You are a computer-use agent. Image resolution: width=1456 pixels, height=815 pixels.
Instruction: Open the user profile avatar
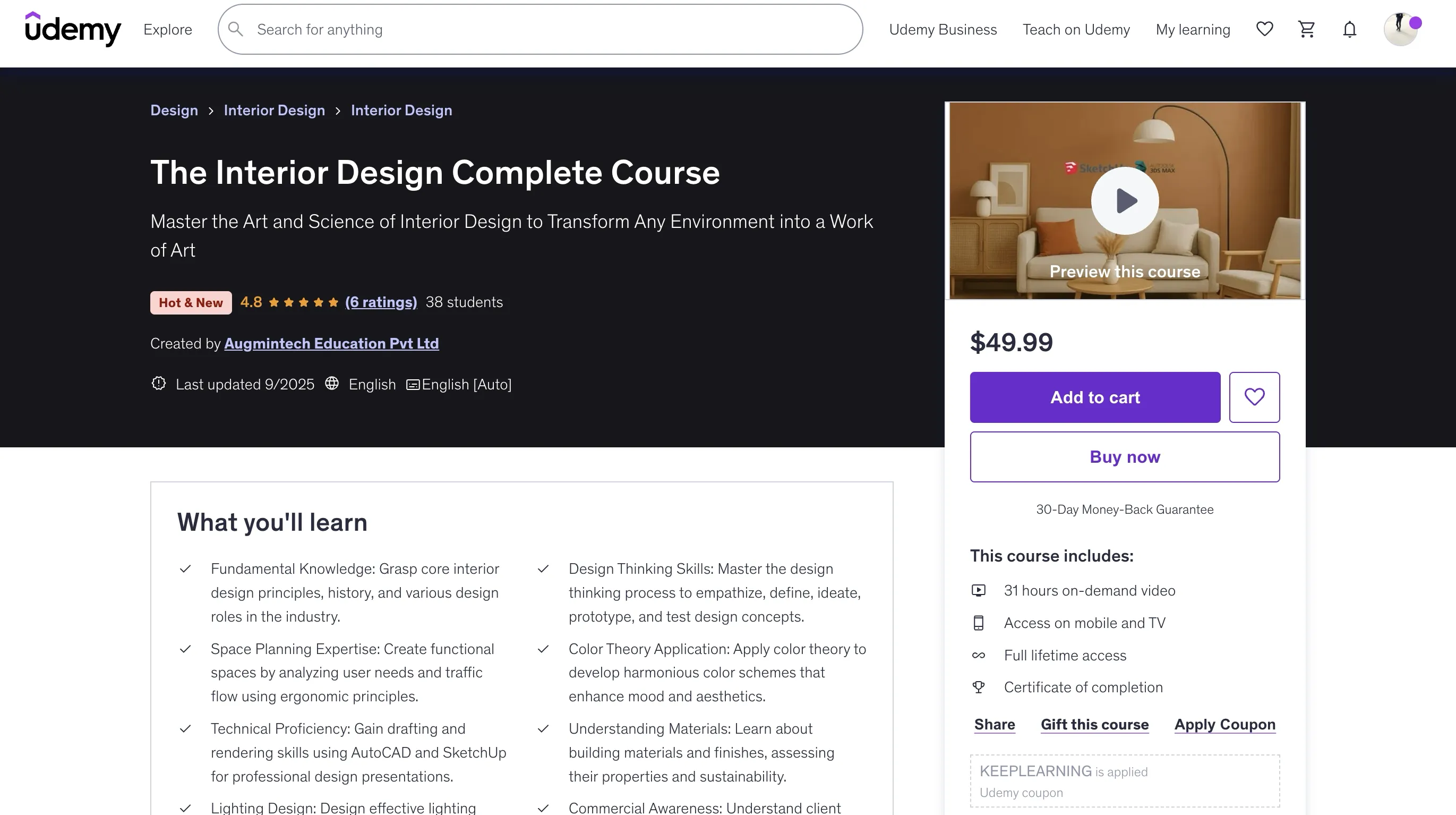tap(1401, 29)
